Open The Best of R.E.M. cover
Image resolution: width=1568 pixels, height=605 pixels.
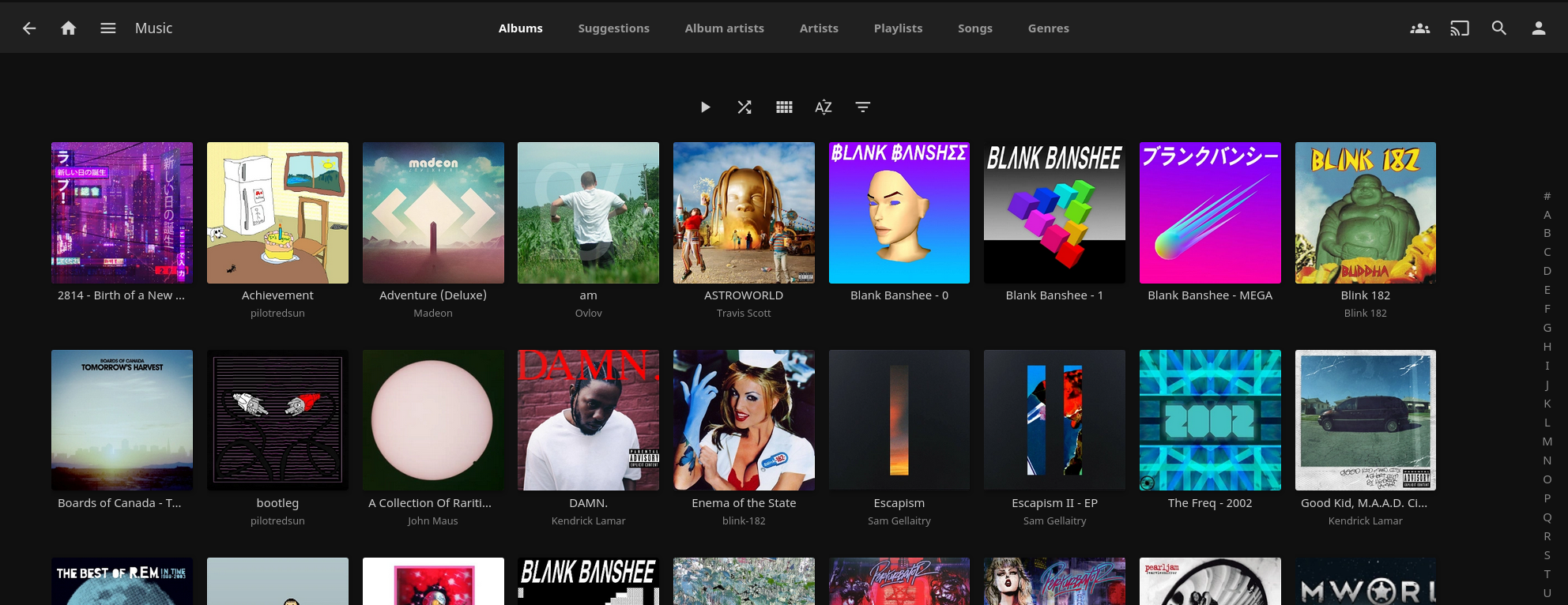[x=122, y=581]
